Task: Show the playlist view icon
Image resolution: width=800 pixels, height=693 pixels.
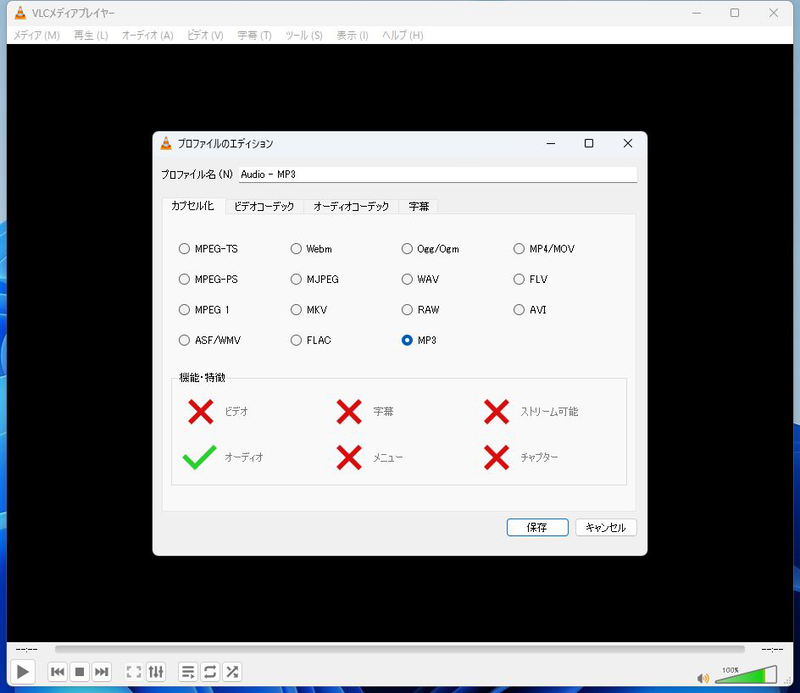Action: point(188,672)
